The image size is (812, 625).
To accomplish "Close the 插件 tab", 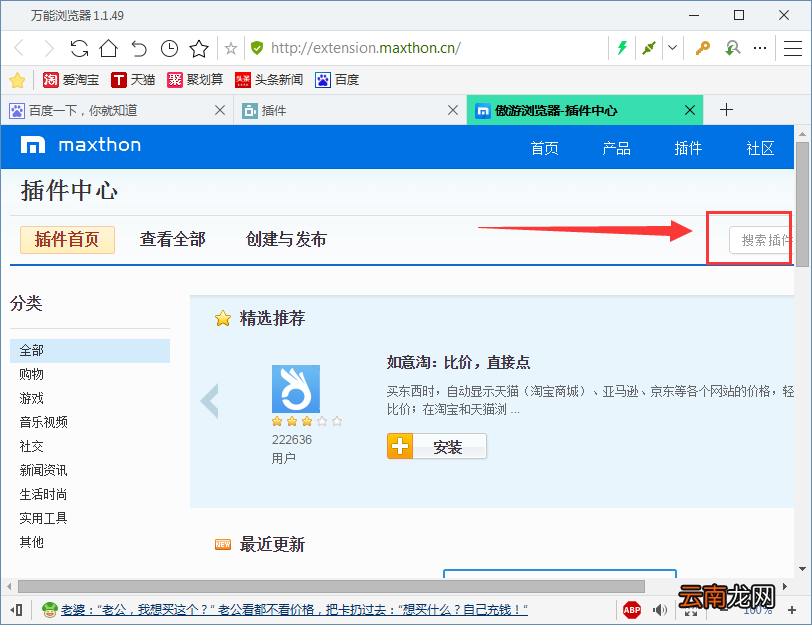I will click(453, 110).
